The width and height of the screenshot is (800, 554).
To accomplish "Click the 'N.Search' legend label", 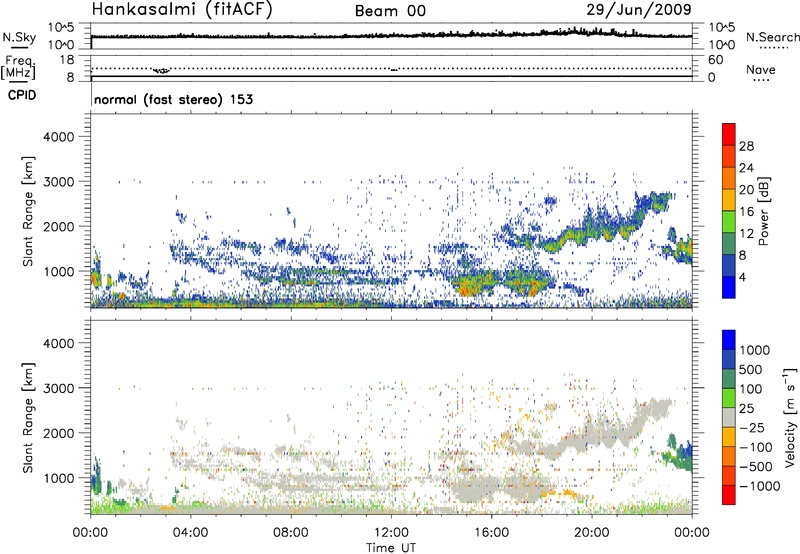I will [772, 37].
